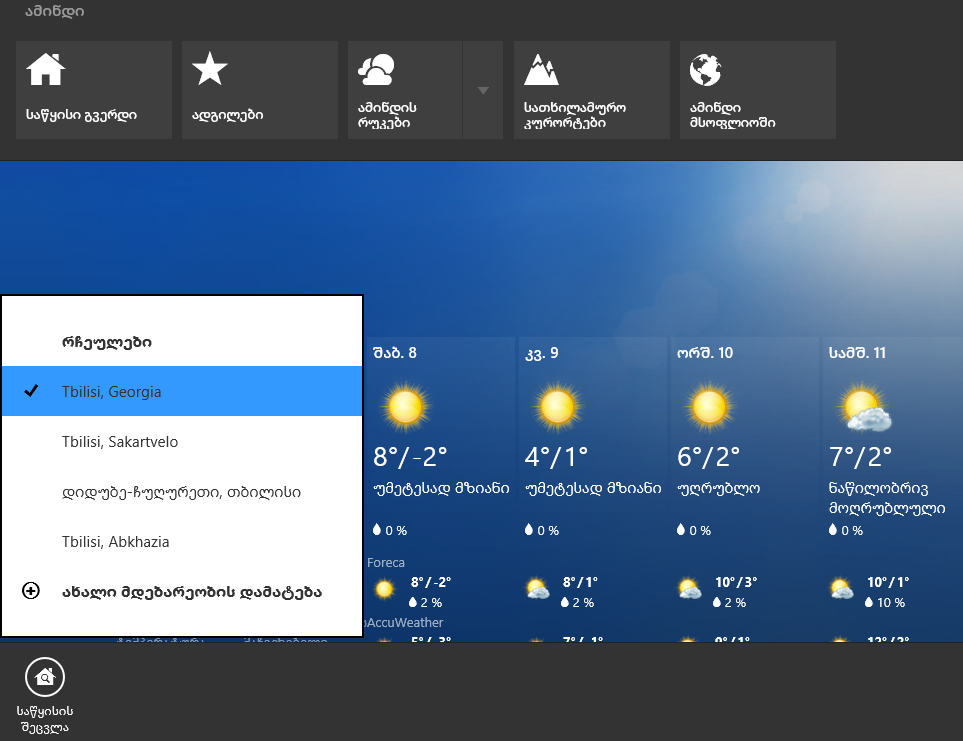This screenshot has height=741, width=963.
Task: Select Tbilisi, Abkhazia from the list
Action: pos(182,541)
